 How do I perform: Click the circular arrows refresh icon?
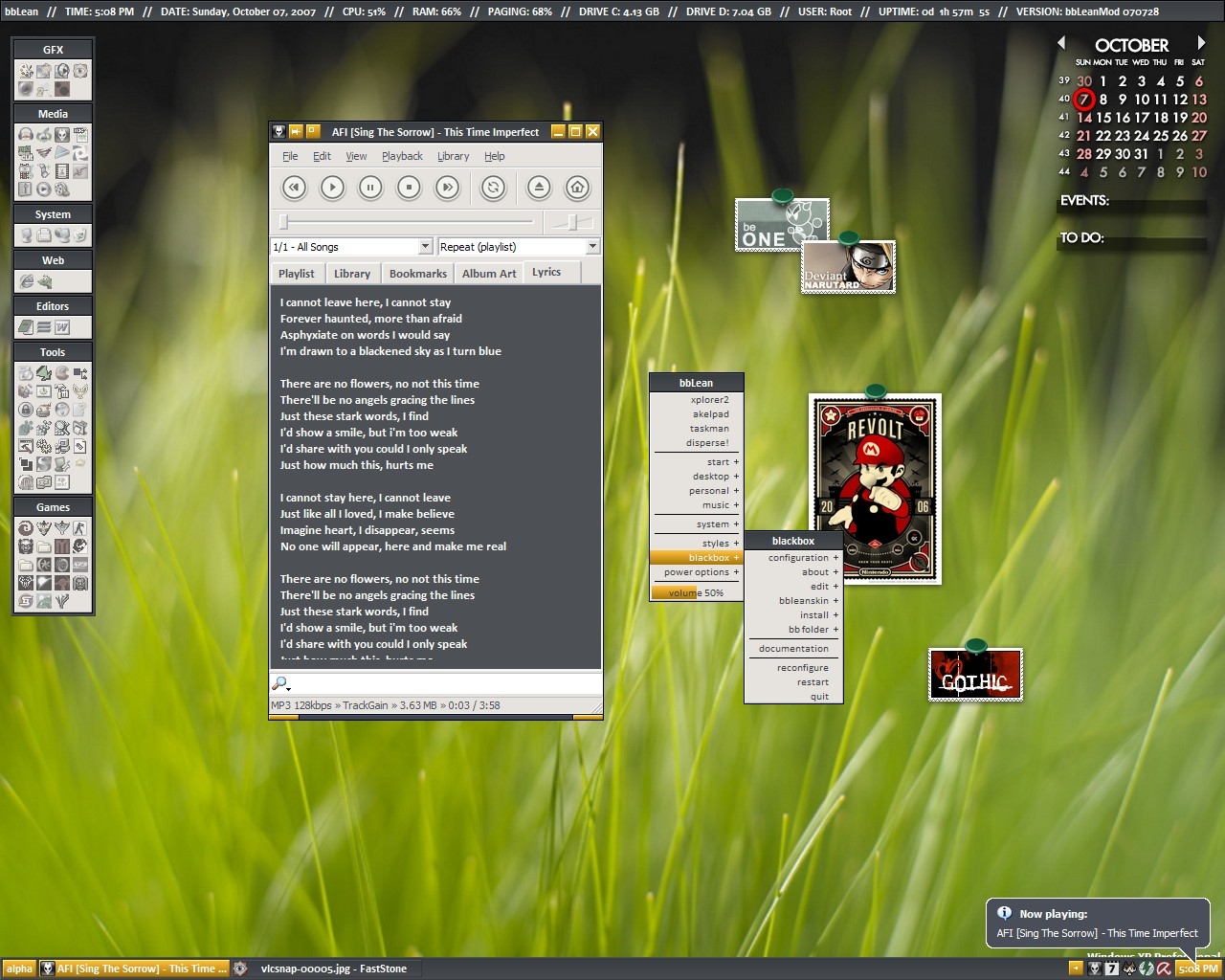pos(493,188)
